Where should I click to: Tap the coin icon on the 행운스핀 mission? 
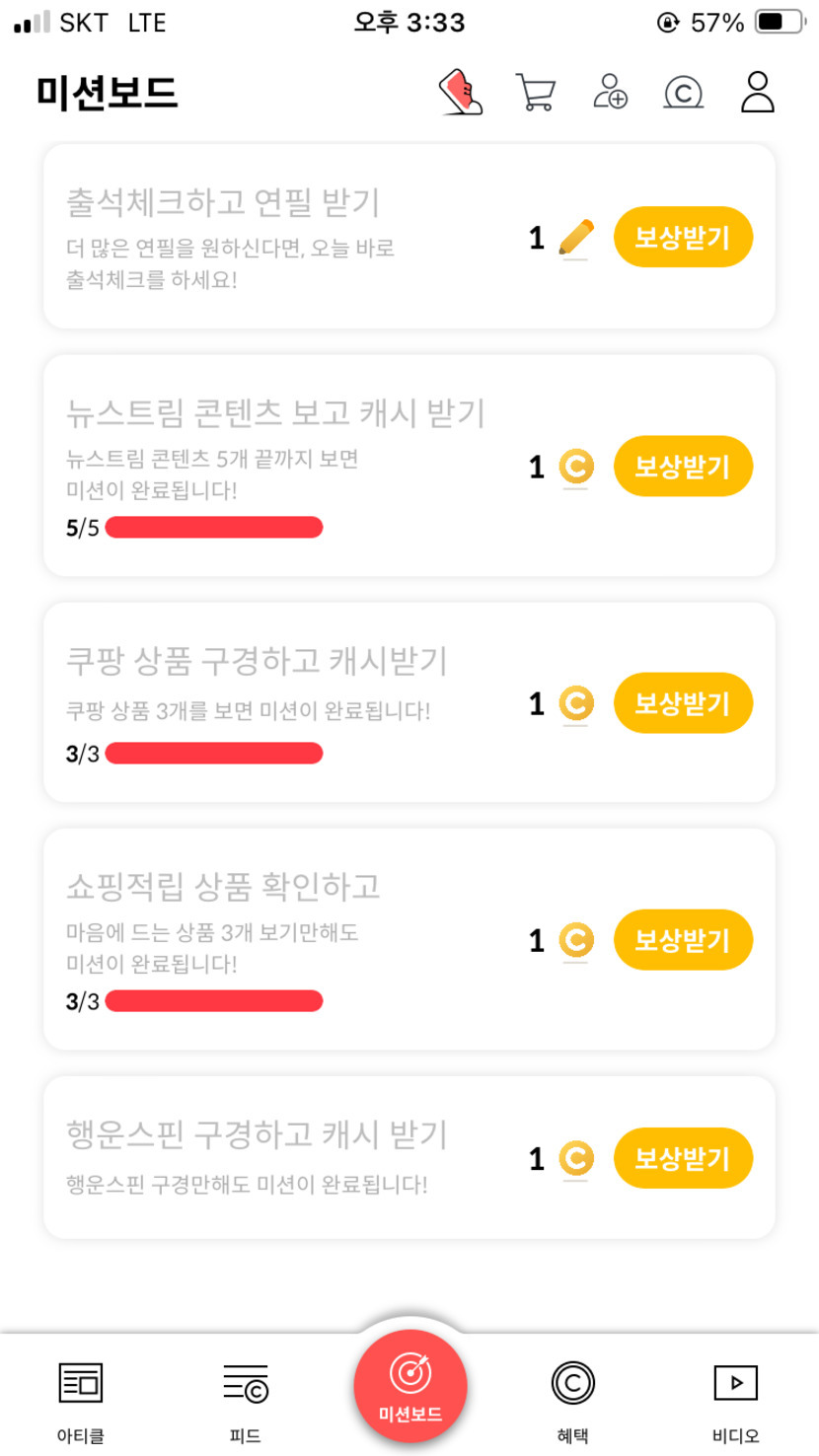[x=576, y=1158]
